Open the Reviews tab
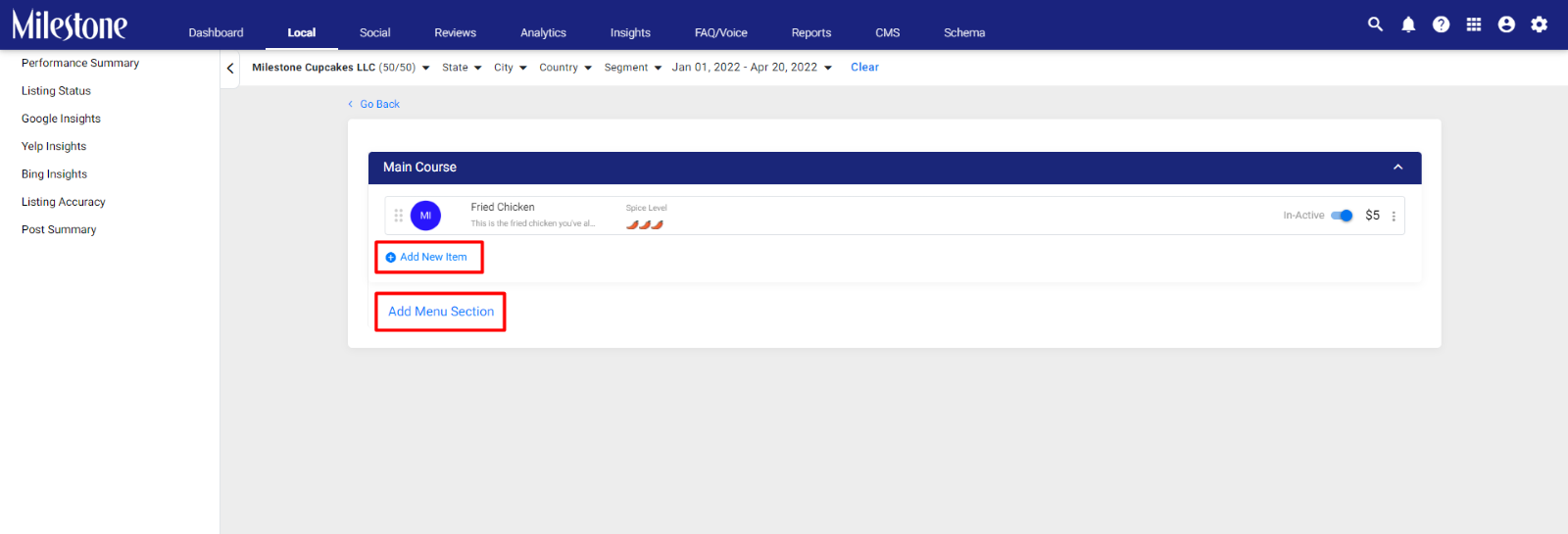Viewport: 1568px width, 534px height. [456, 32]
